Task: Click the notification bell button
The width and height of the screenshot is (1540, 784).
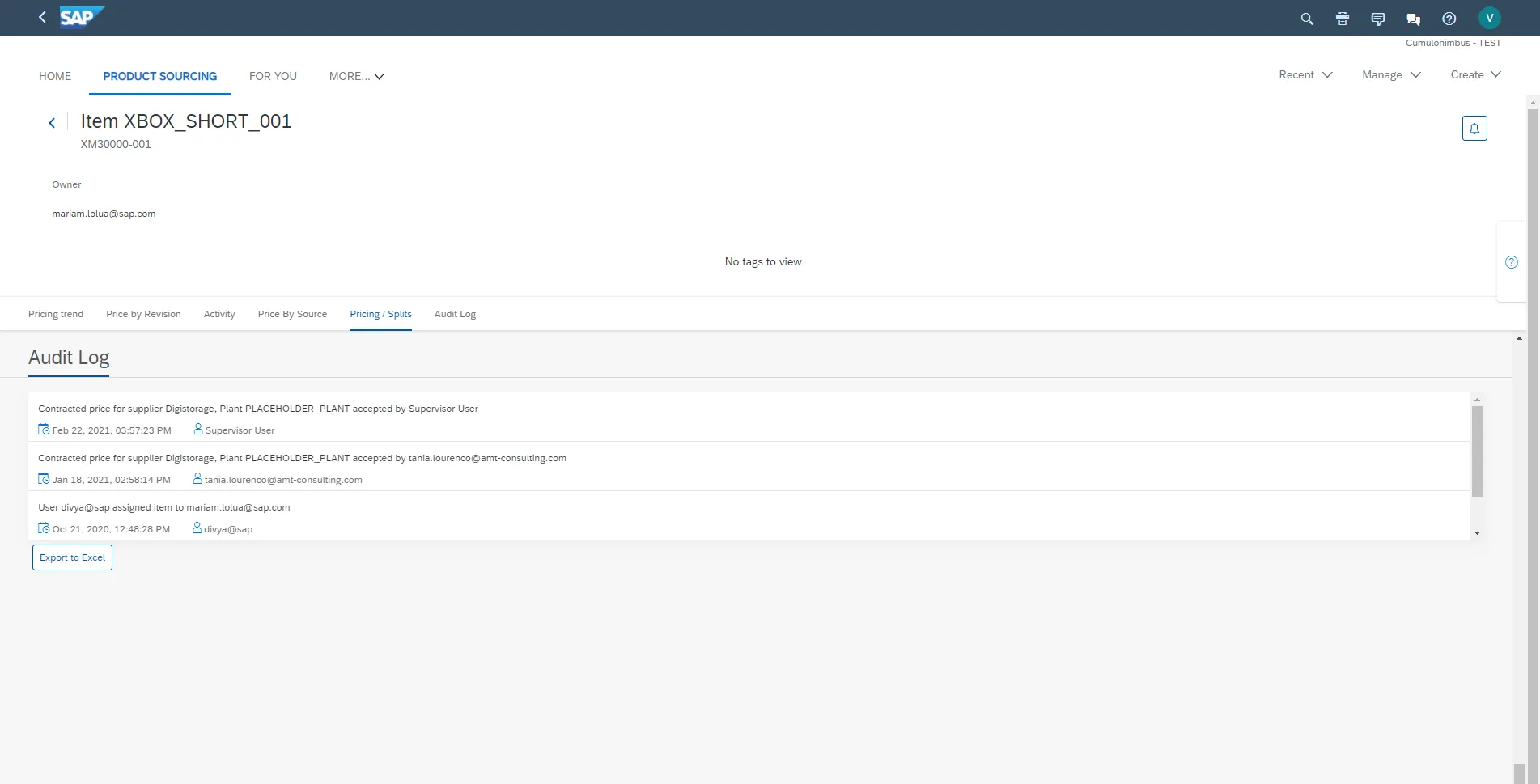Action: (1474, 128)
